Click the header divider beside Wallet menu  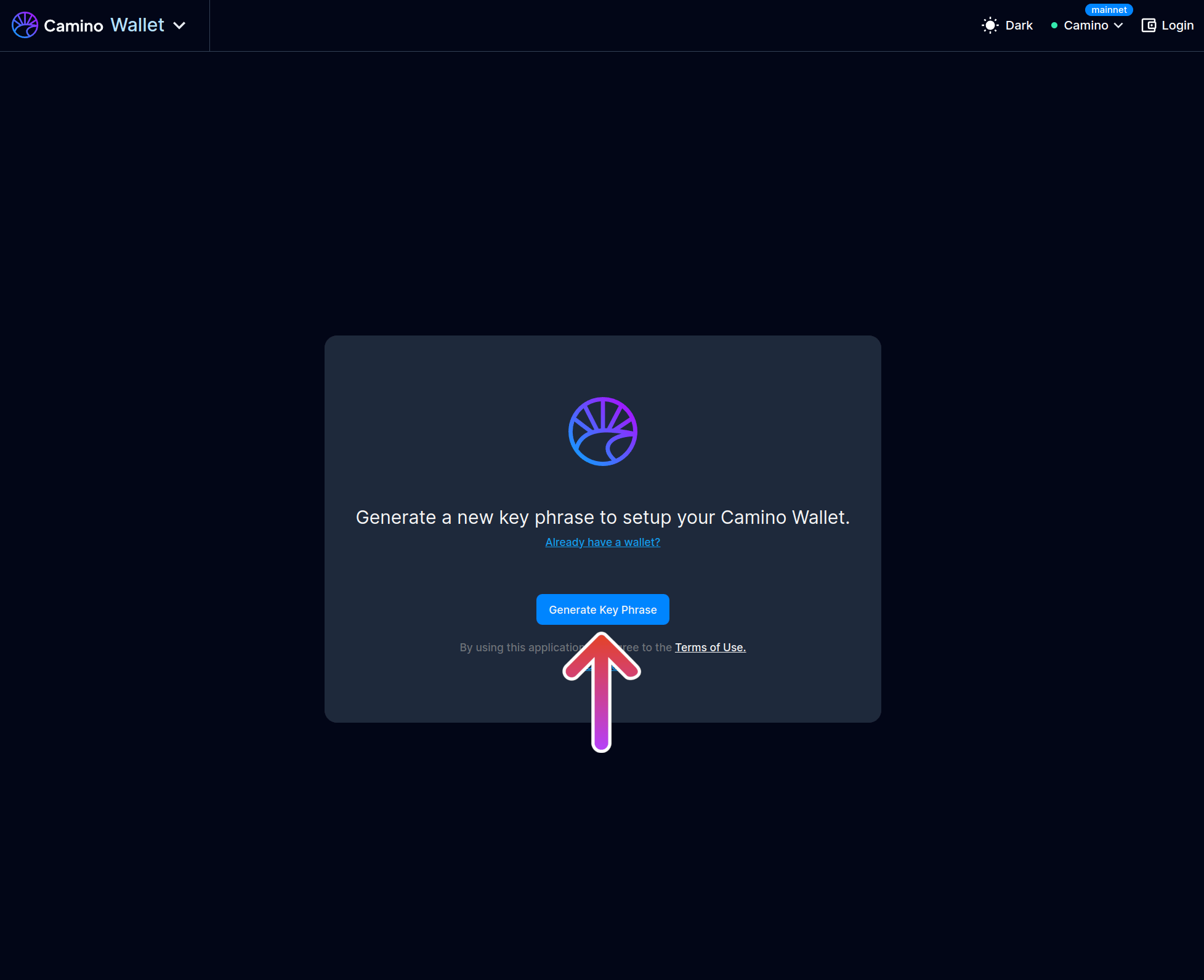click(x=209, y=25)
